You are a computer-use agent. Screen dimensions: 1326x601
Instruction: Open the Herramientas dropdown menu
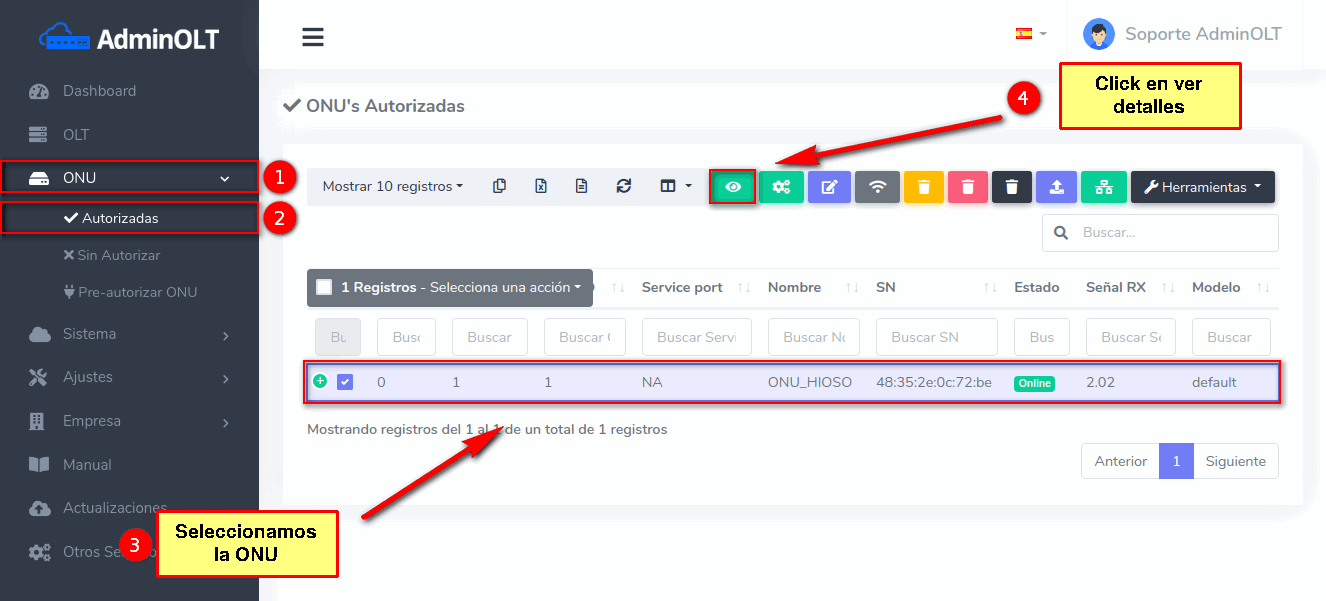[1202, 187]
